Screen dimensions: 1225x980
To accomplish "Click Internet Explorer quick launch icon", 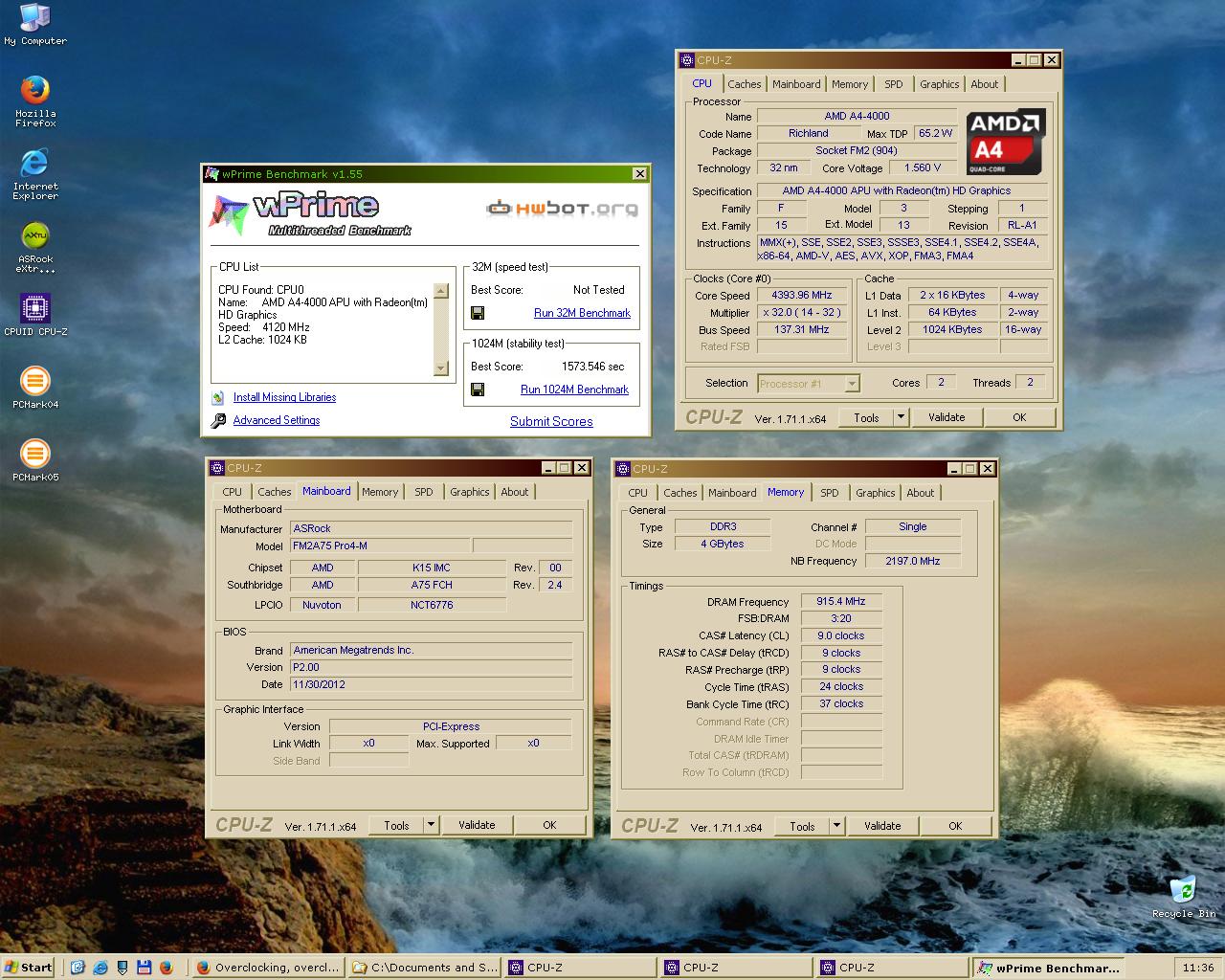I will 100,968.
